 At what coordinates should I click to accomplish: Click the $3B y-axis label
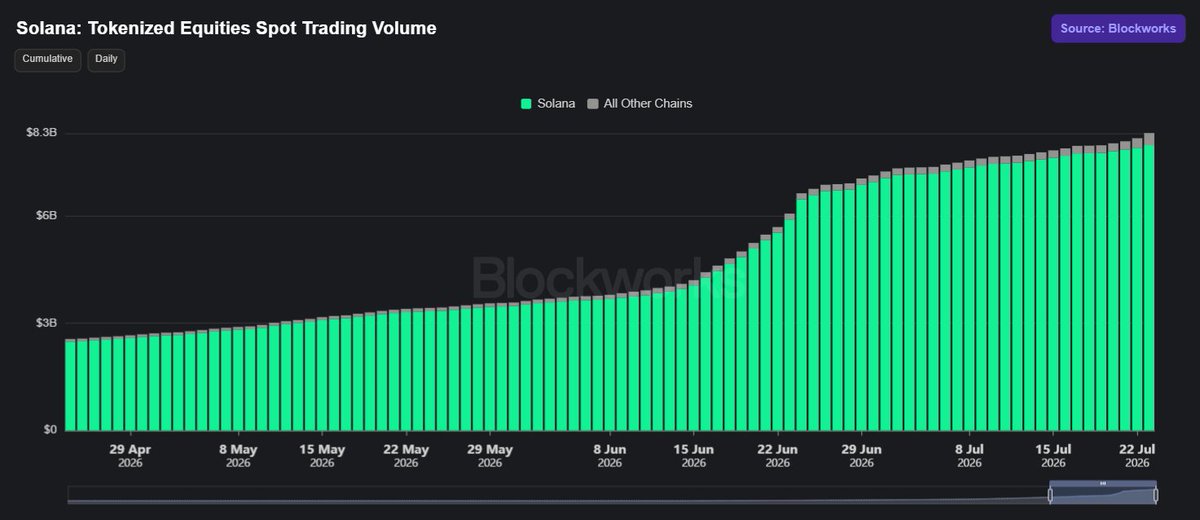pos(47,323)
